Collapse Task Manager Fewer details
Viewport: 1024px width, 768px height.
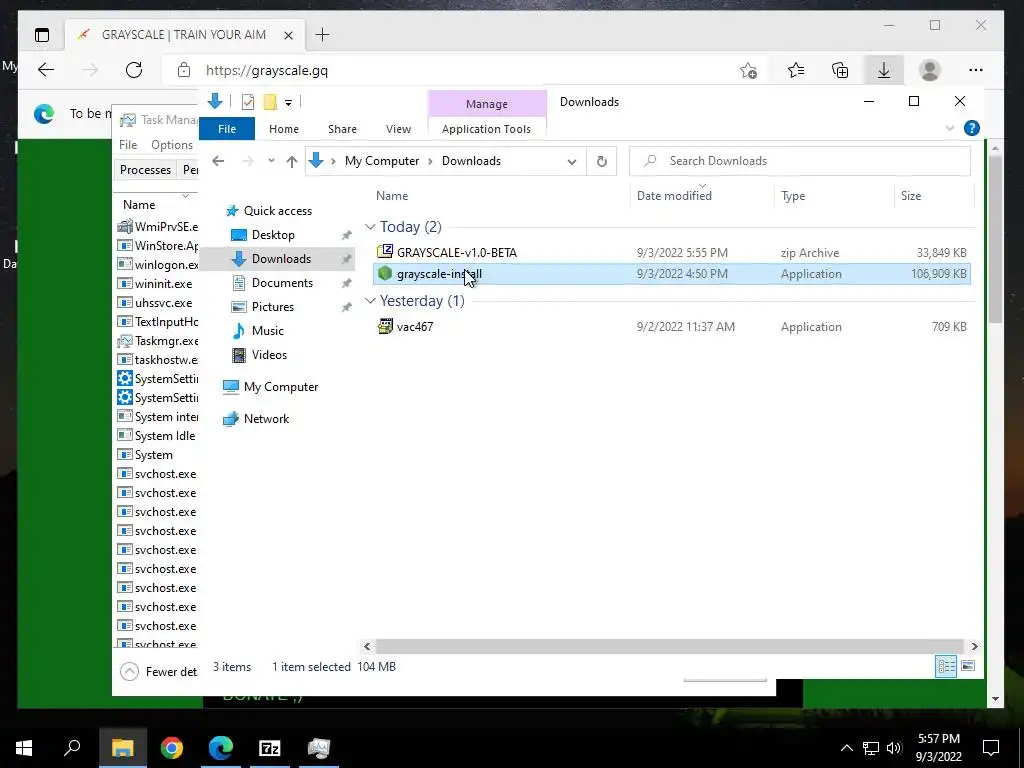(x=159, y=671)
